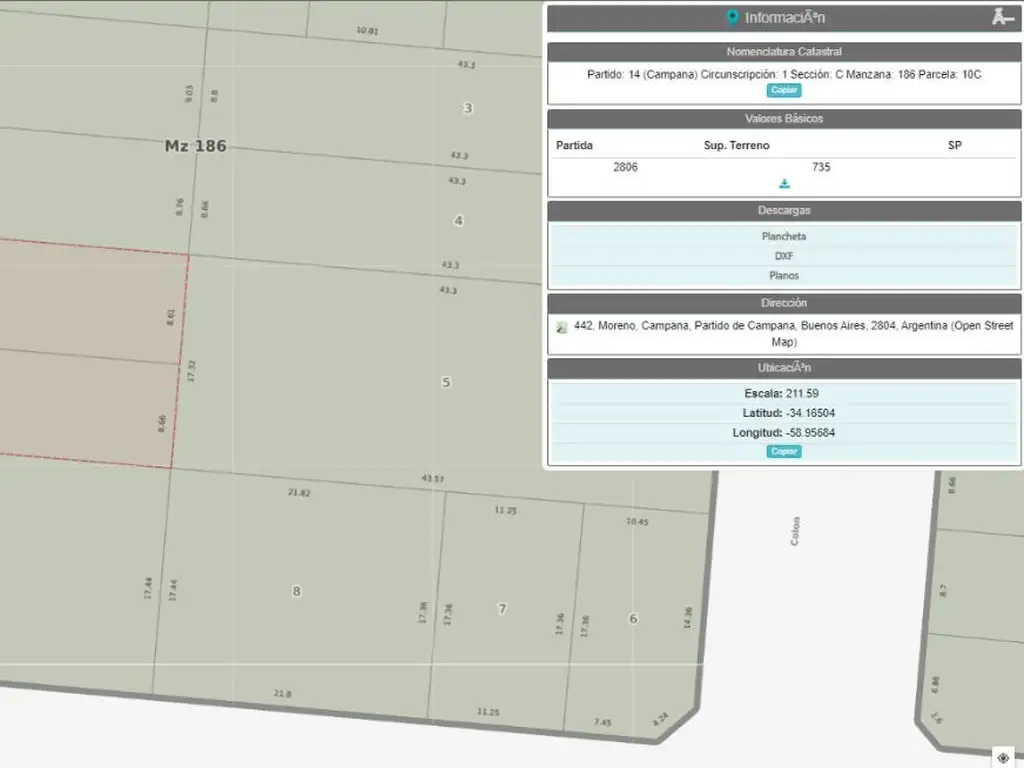1024x768 pixels.
Task: Select parcel 5 on the map
Action: (x=446, y=382)
